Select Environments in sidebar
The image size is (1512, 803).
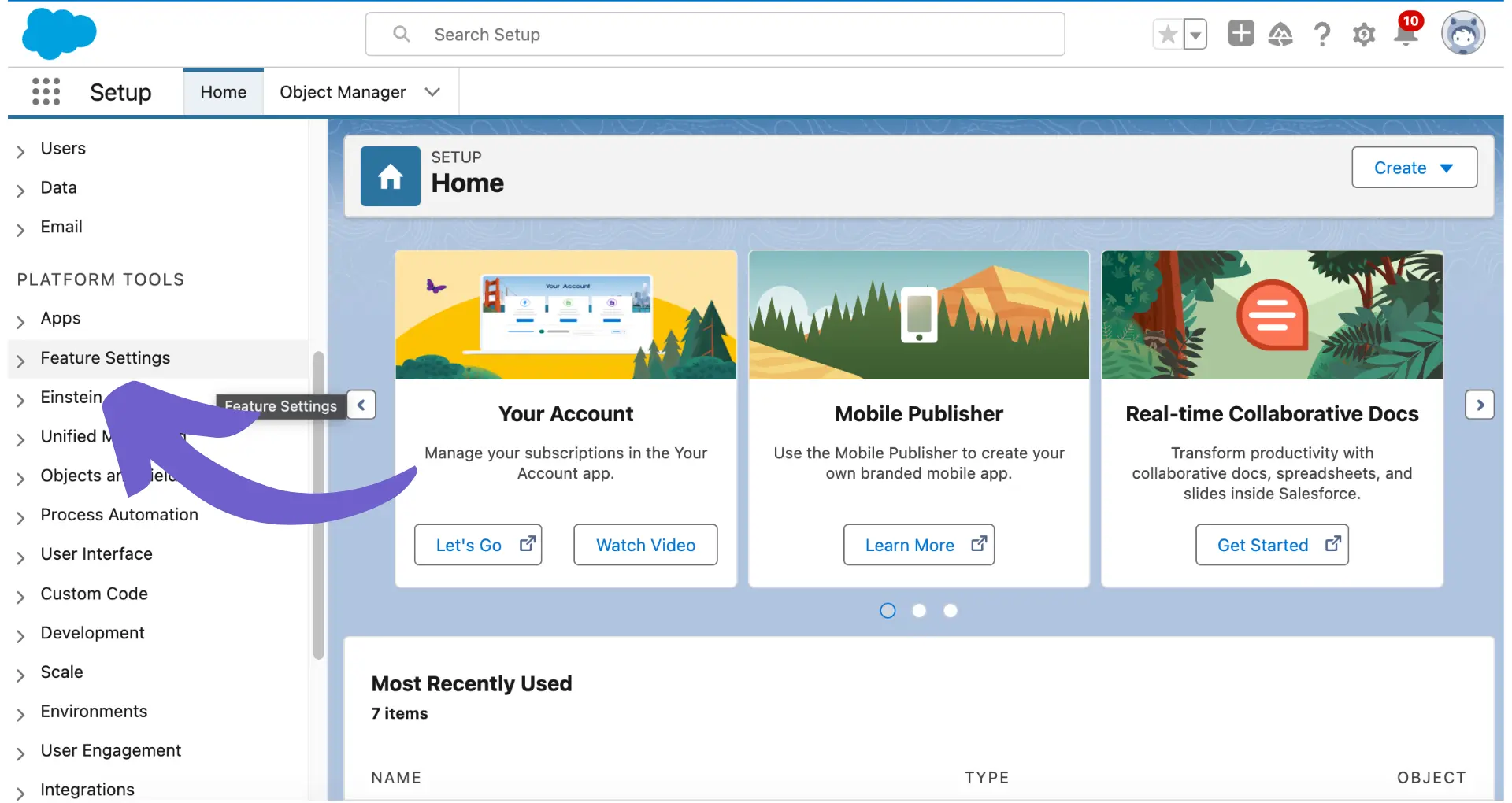pyautogui.click(x=94, y=712)
